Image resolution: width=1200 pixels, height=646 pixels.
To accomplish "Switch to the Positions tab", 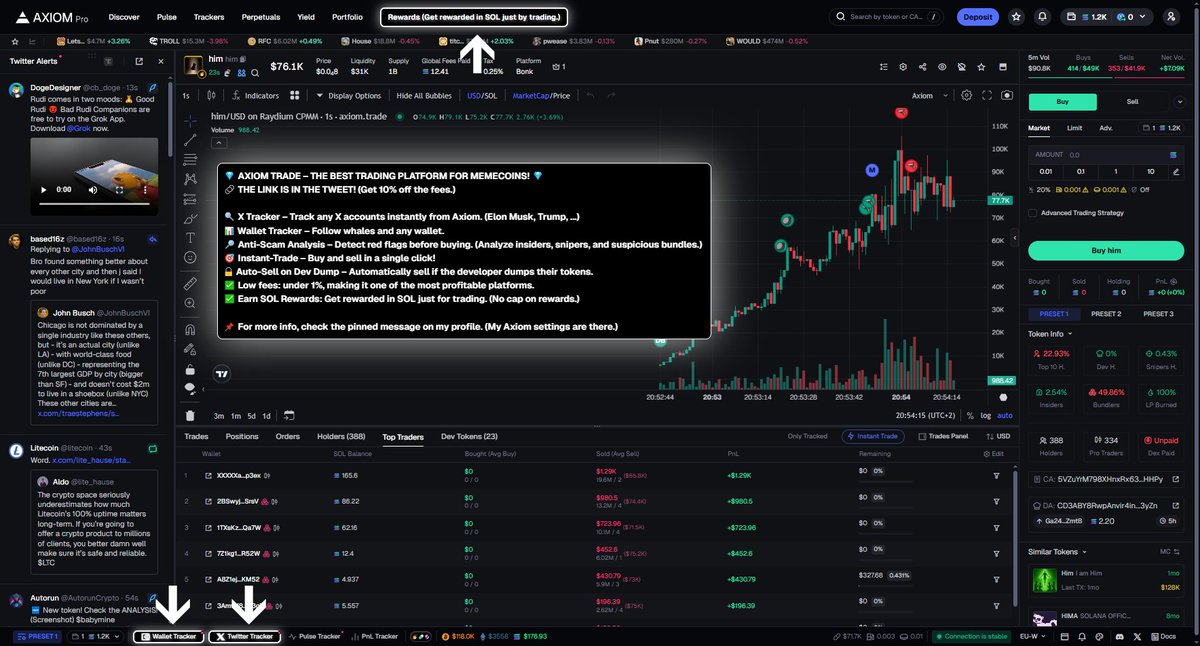I will tap(242, 437).
